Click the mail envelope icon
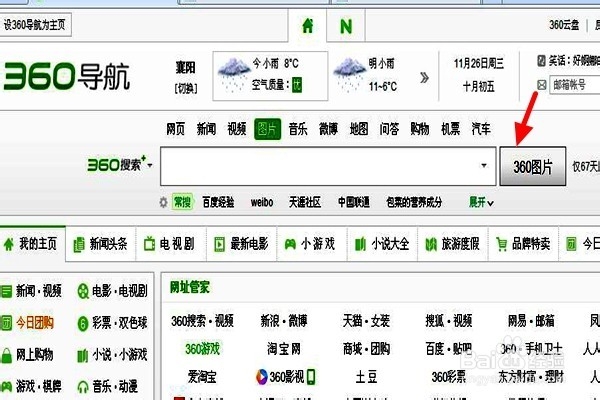The image size is (600, 400). click(x=541, y=85)
